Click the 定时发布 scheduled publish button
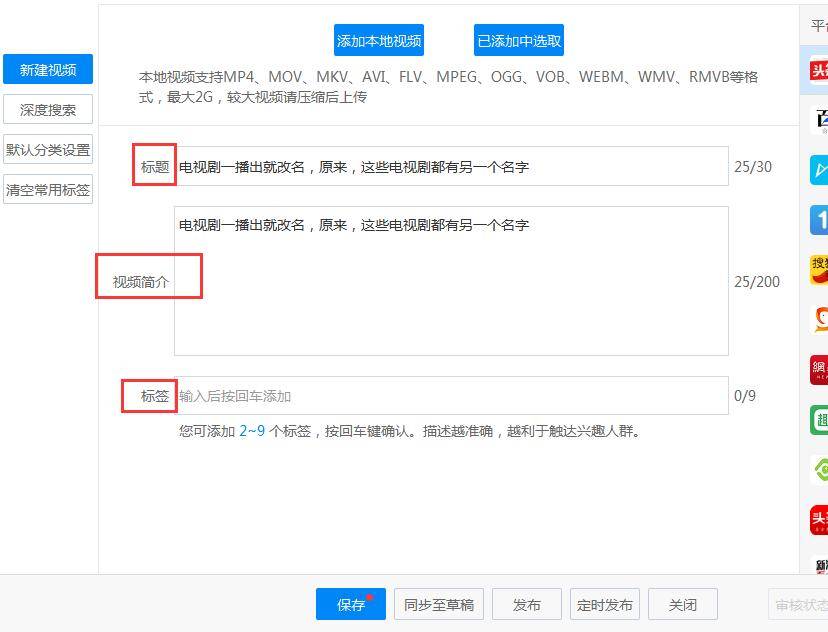828x632 pixels. [605, 605]
